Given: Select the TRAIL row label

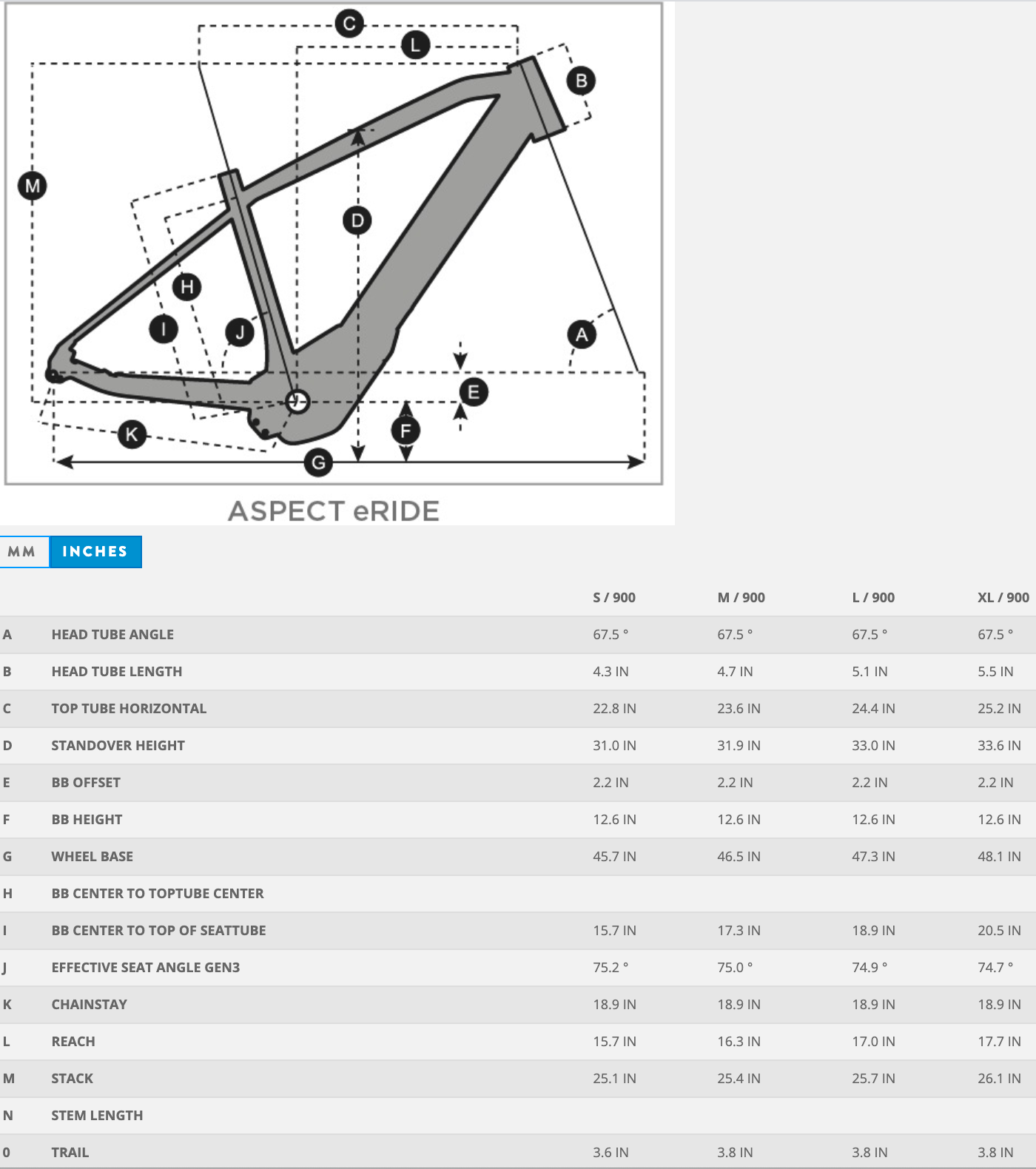Looking at the screenshot, I should (x=70, y=1153).
